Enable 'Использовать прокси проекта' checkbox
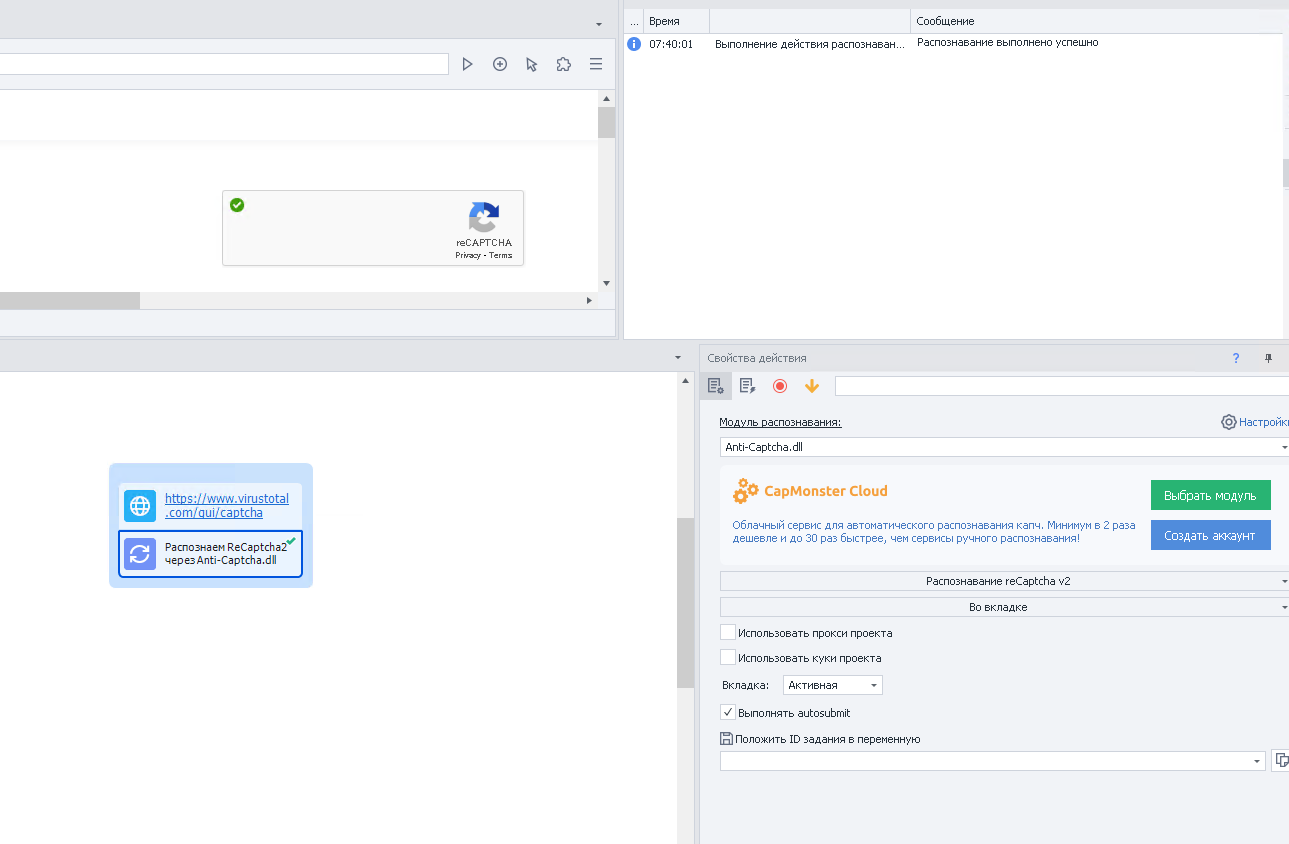The image size is (1289, 844). coord(728,633)
